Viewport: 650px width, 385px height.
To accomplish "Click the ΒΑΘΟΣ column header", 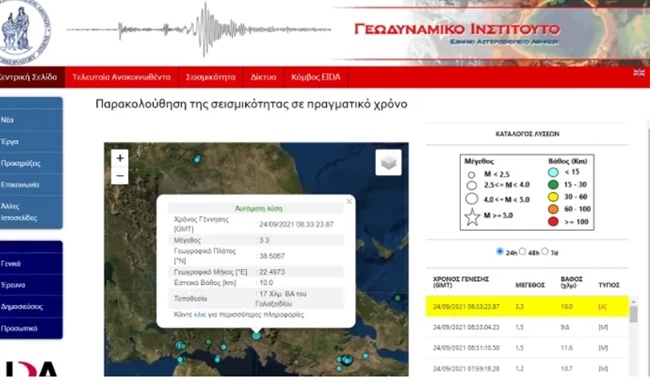I will point(571,282).
